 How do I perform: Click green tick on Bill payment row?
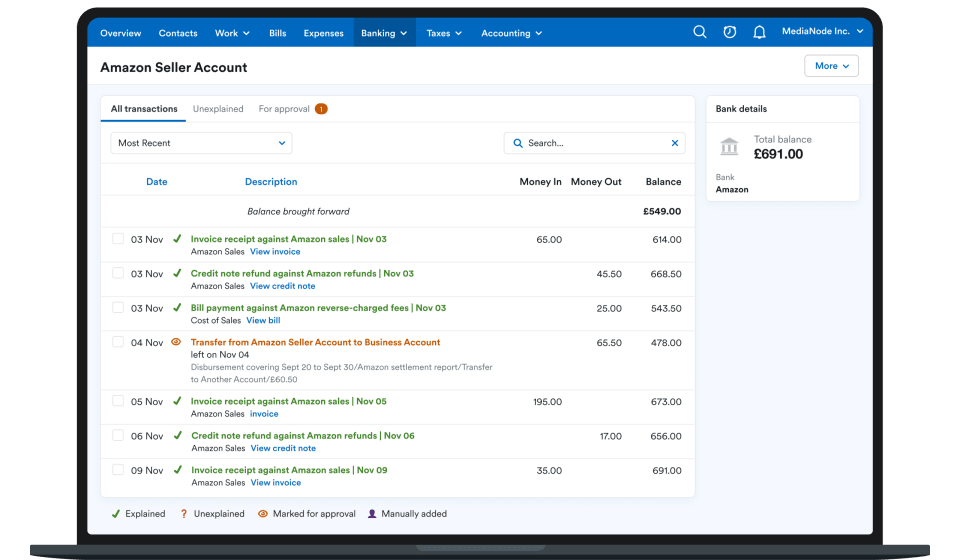coord(178,307)
